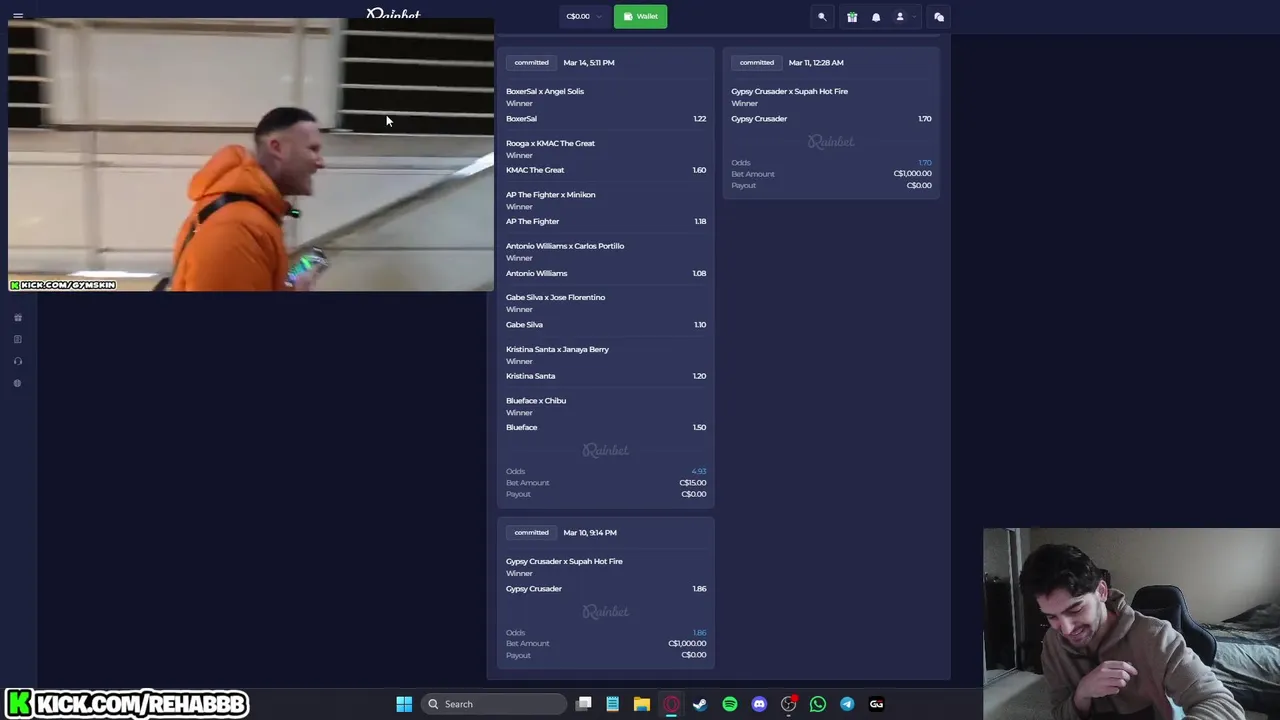Click committed badge on Mar 11 bet
The width and height of the screenshot is (1280, 720).
tap(756, 62)
